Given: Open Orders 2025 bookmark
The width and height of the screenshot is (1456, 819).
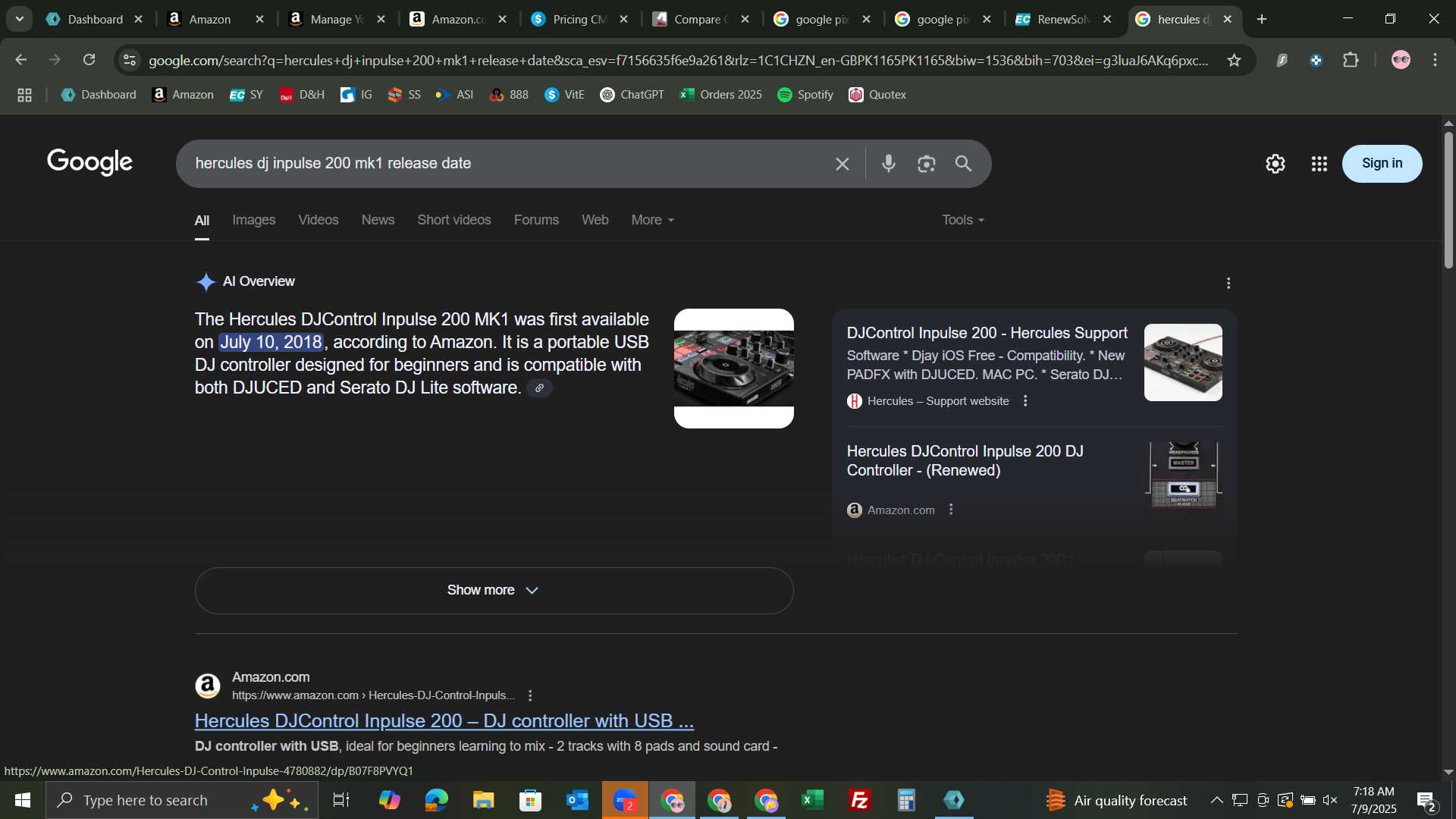Looking at the screenshot, I should (x=720, y=95).
